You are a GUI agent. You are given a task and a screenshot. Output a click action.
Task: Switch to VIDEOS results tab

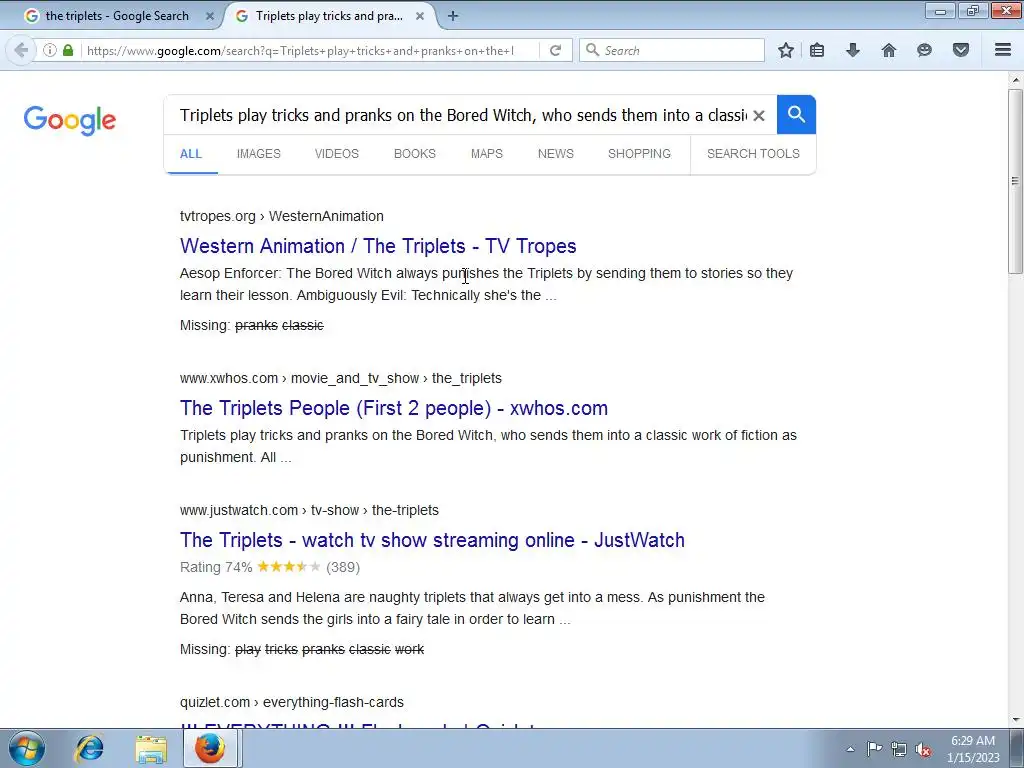pyautogui.click(x=337, y=153)
